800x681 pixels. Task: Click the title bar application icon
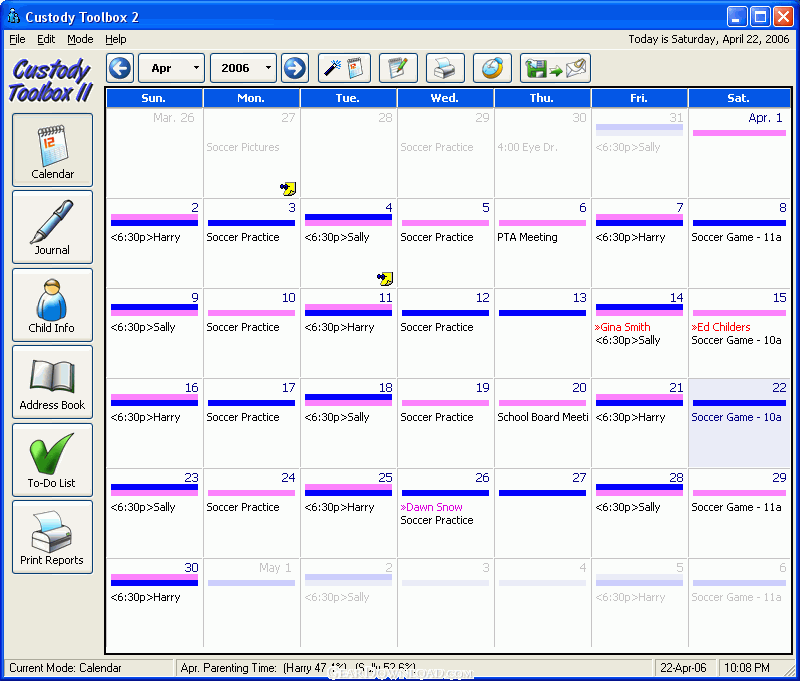pos(14,16)
